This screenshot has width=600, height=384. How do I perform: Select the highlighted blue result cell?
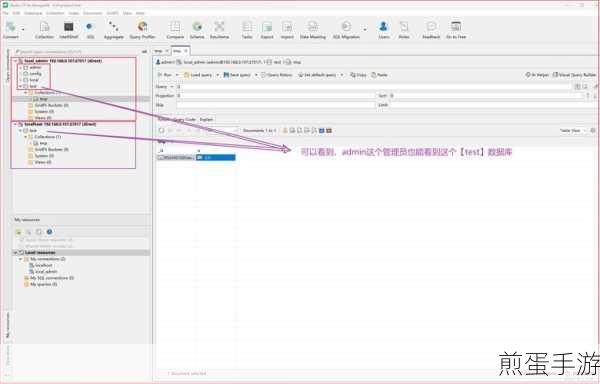coord(216,157)
